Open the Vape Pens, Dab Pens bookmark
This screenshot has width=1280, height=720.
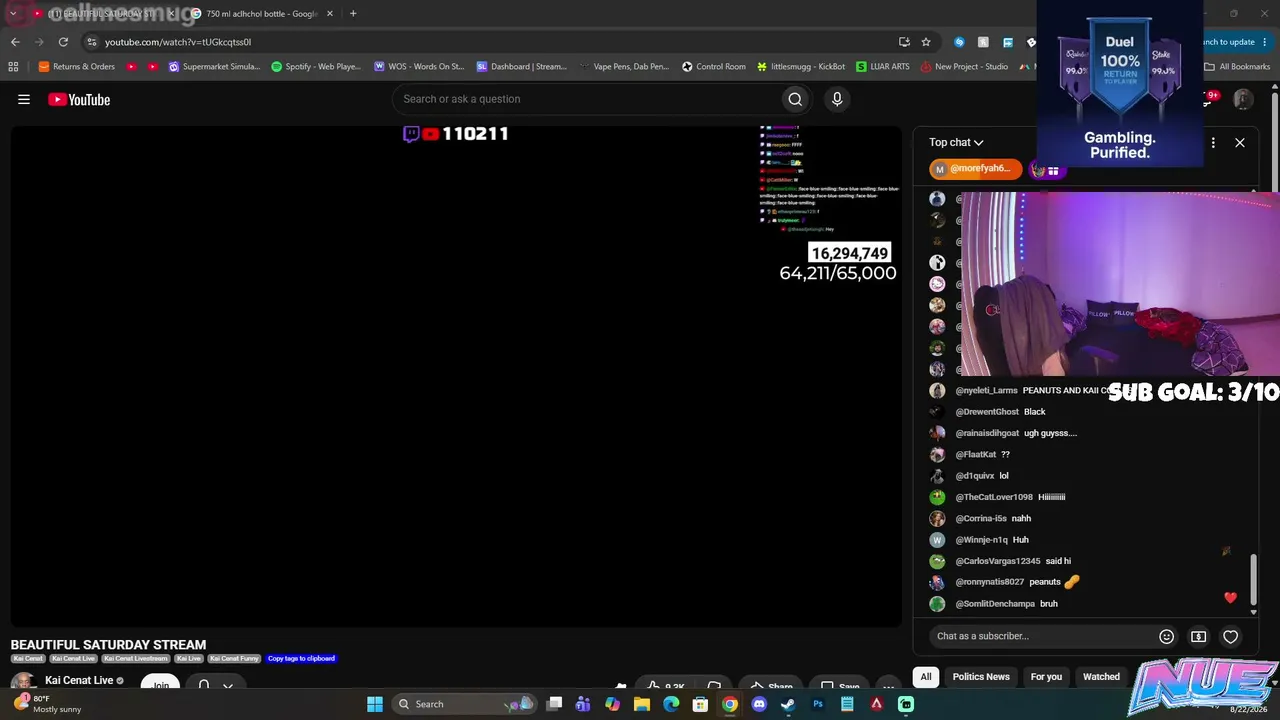pos(624,67)
